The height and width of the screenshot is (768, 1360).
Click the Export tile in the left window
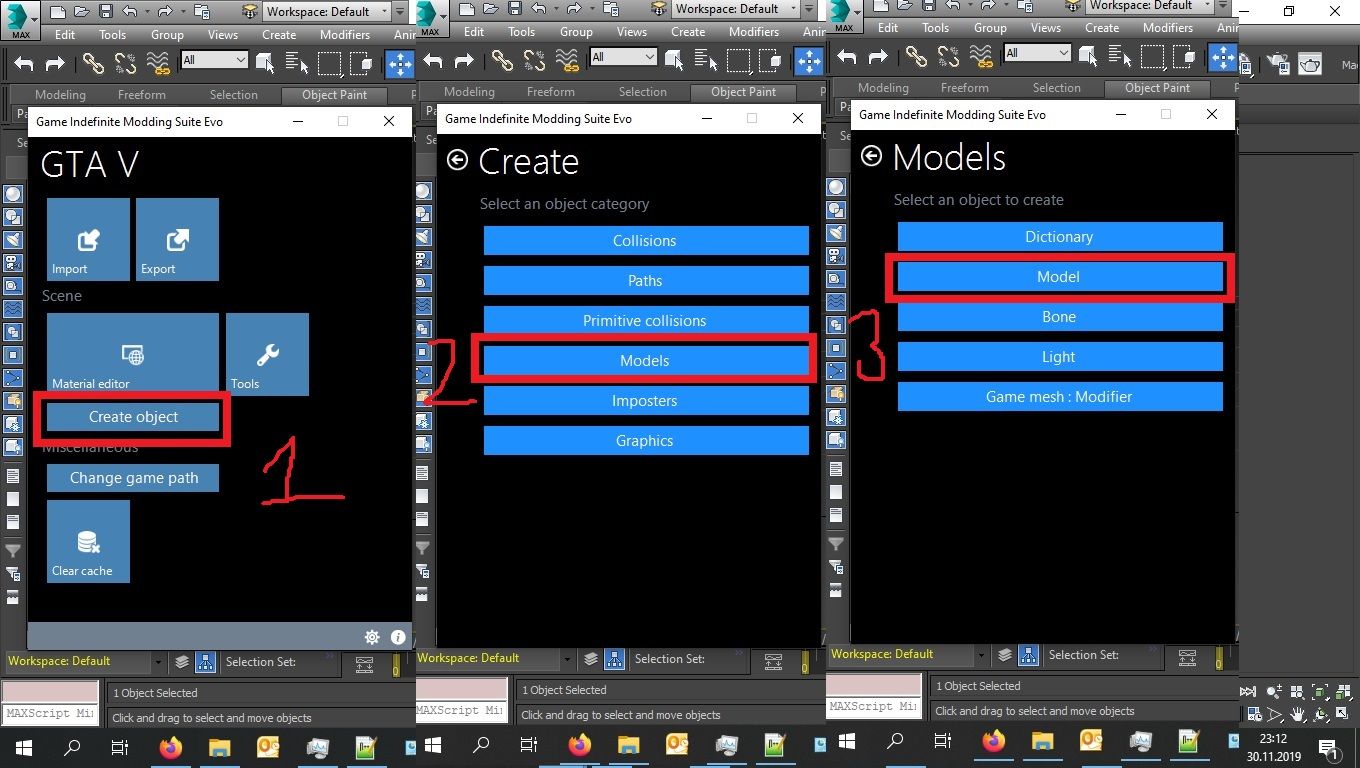[x=177, y=239]
